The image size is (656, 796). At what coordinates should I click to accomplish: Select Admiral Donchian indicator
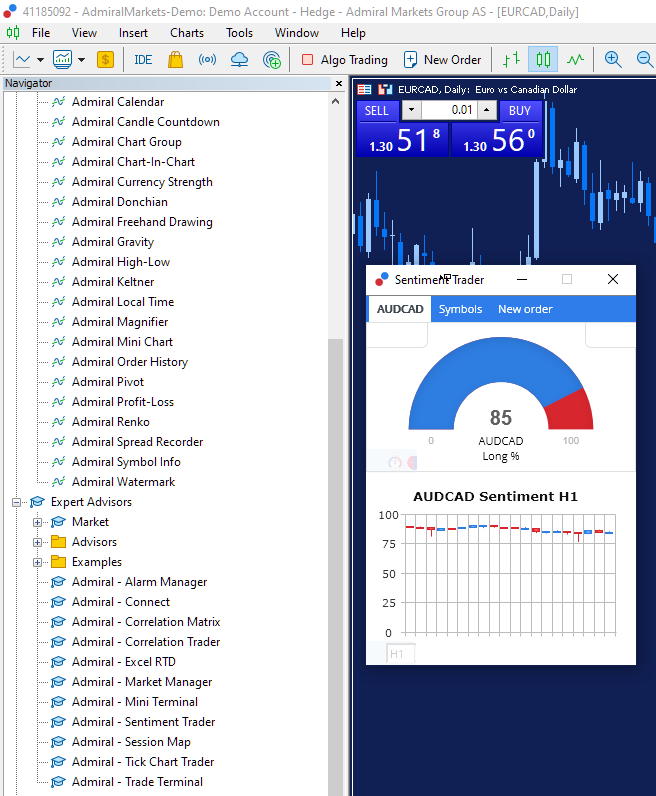[120, 202]
